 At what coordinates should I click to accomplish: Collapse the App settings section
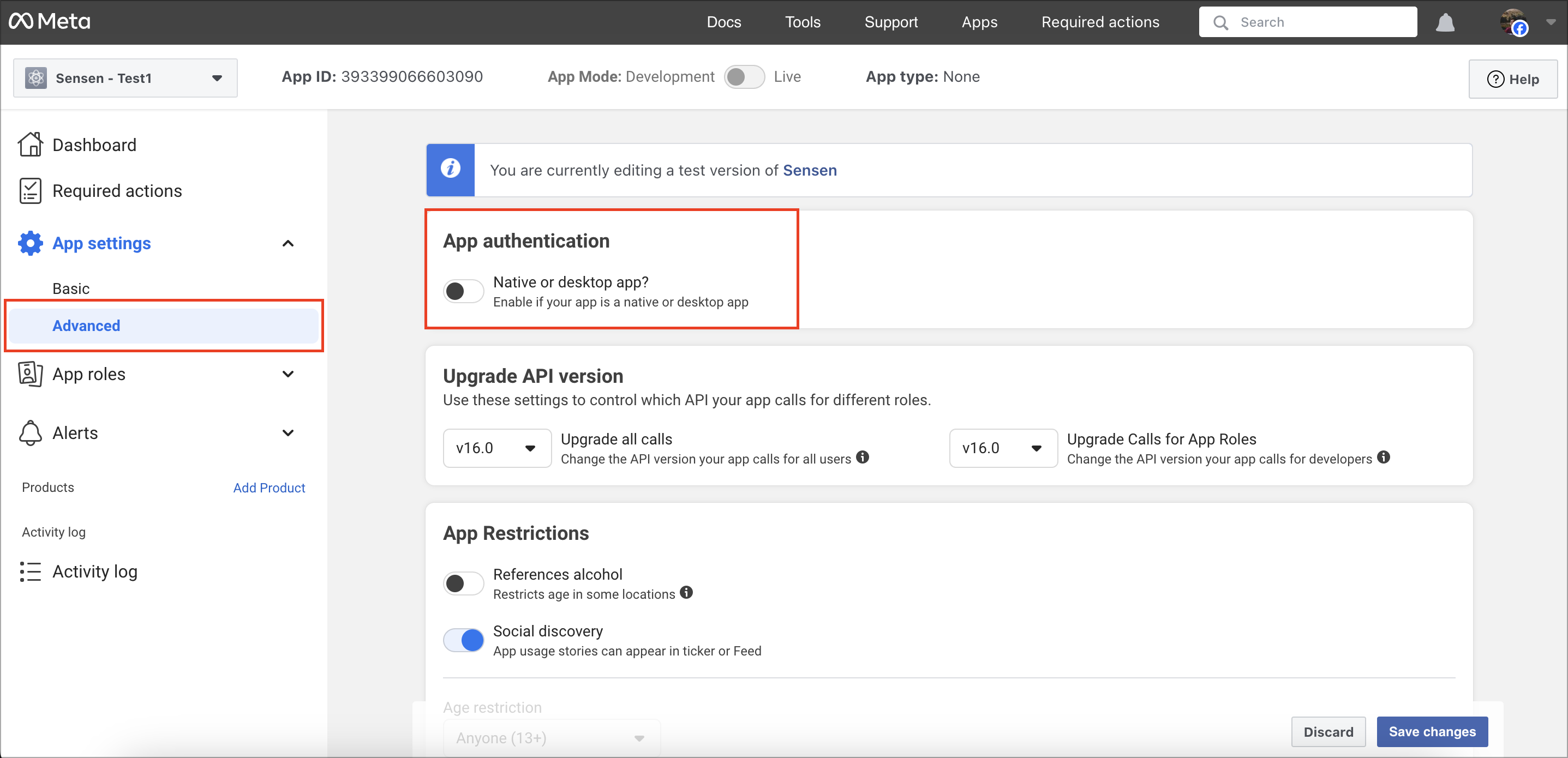pos(288,243)
